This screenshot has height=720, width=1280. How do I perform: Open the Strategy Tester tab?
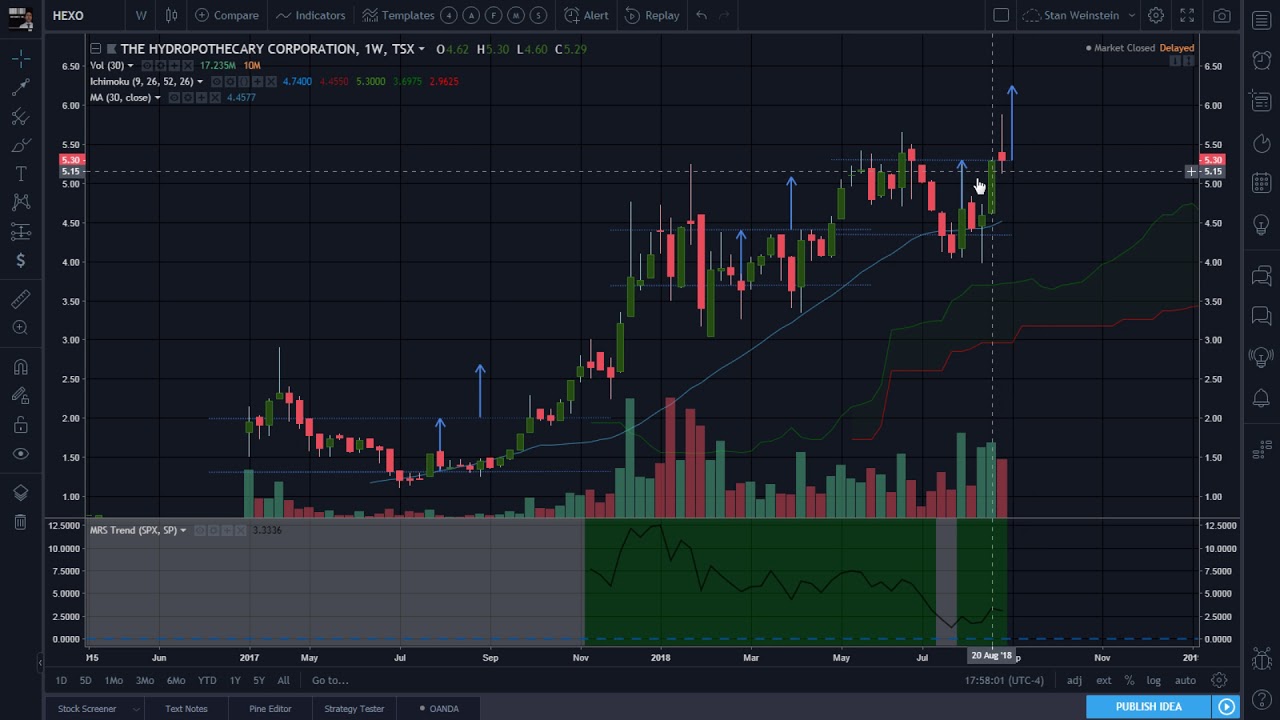[354, 709]
